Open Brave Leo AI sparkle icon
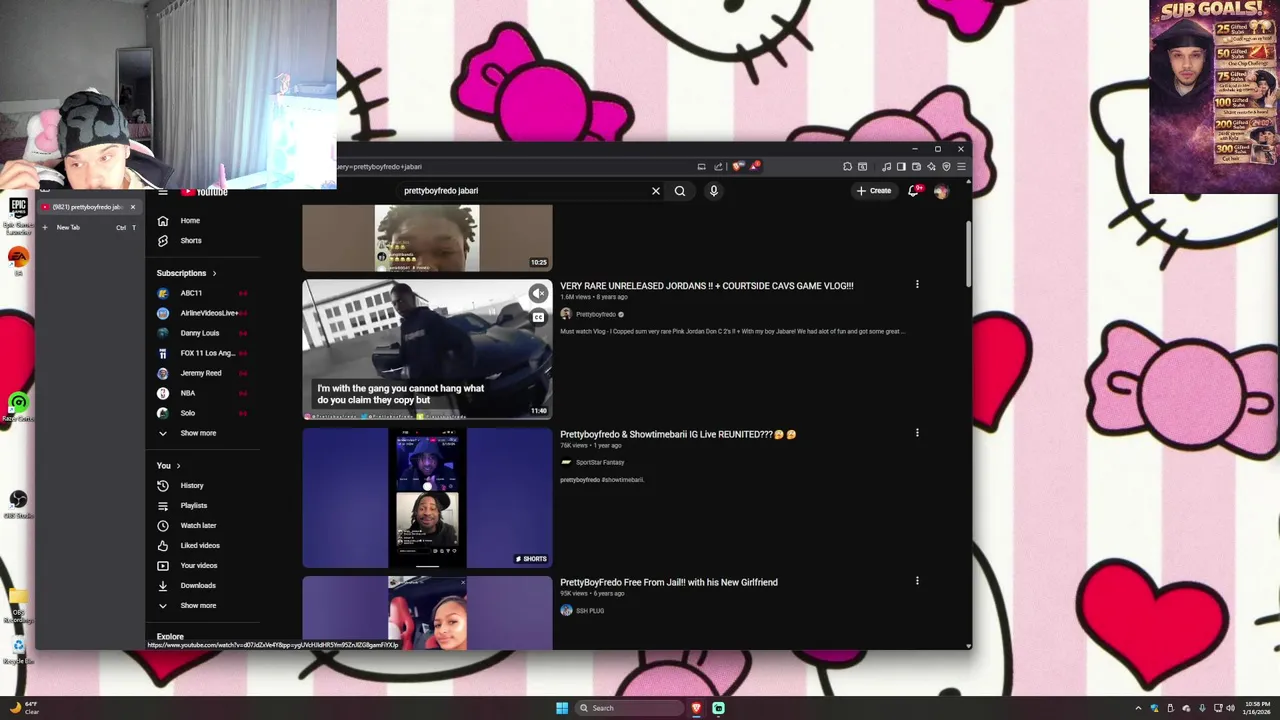The image size is (1280, 720). [x=931, y=166]
